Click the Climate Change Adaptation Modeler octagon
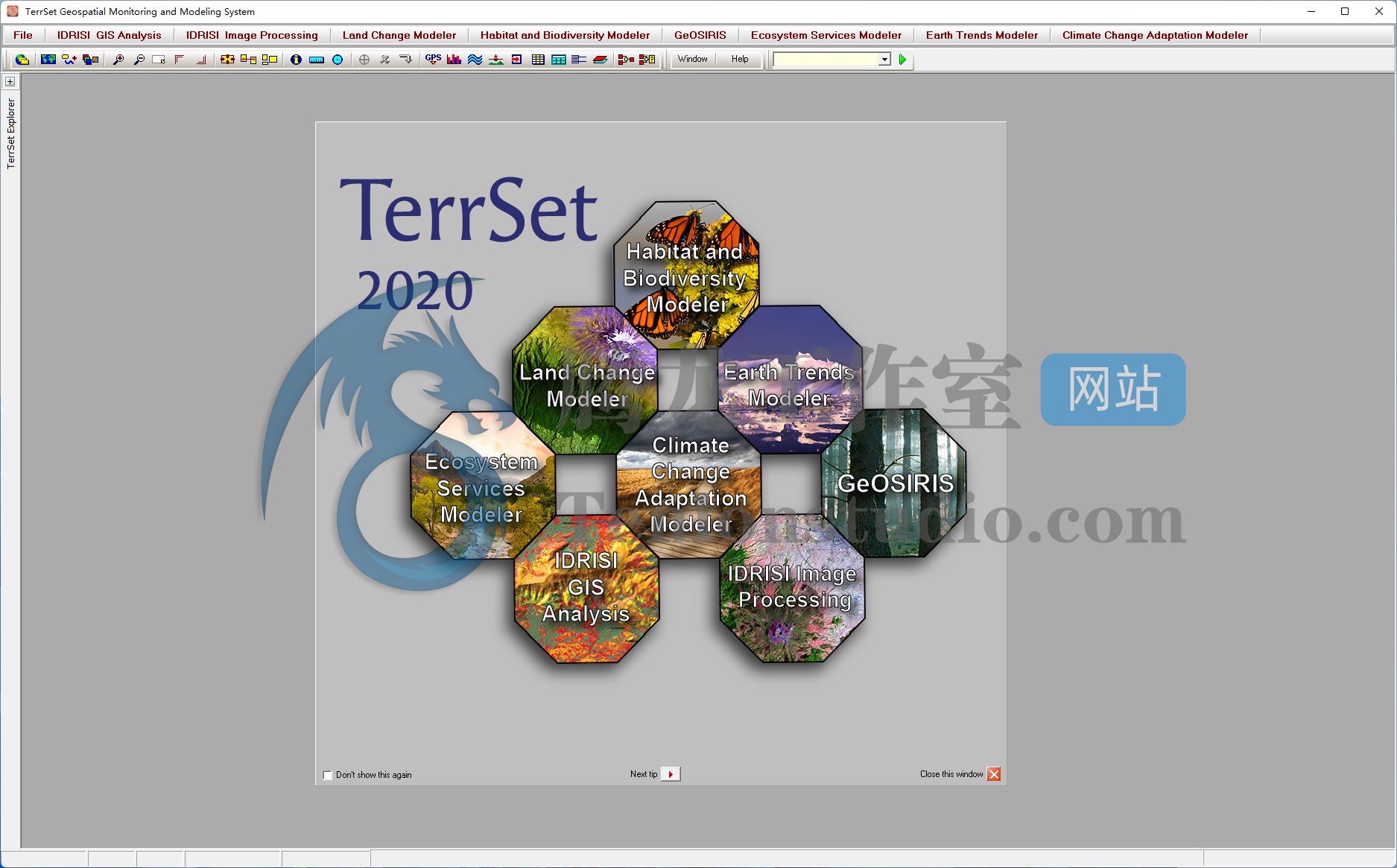Image resolution: width=1397 pixels, height=868 pixels. [x=690, y=484]
